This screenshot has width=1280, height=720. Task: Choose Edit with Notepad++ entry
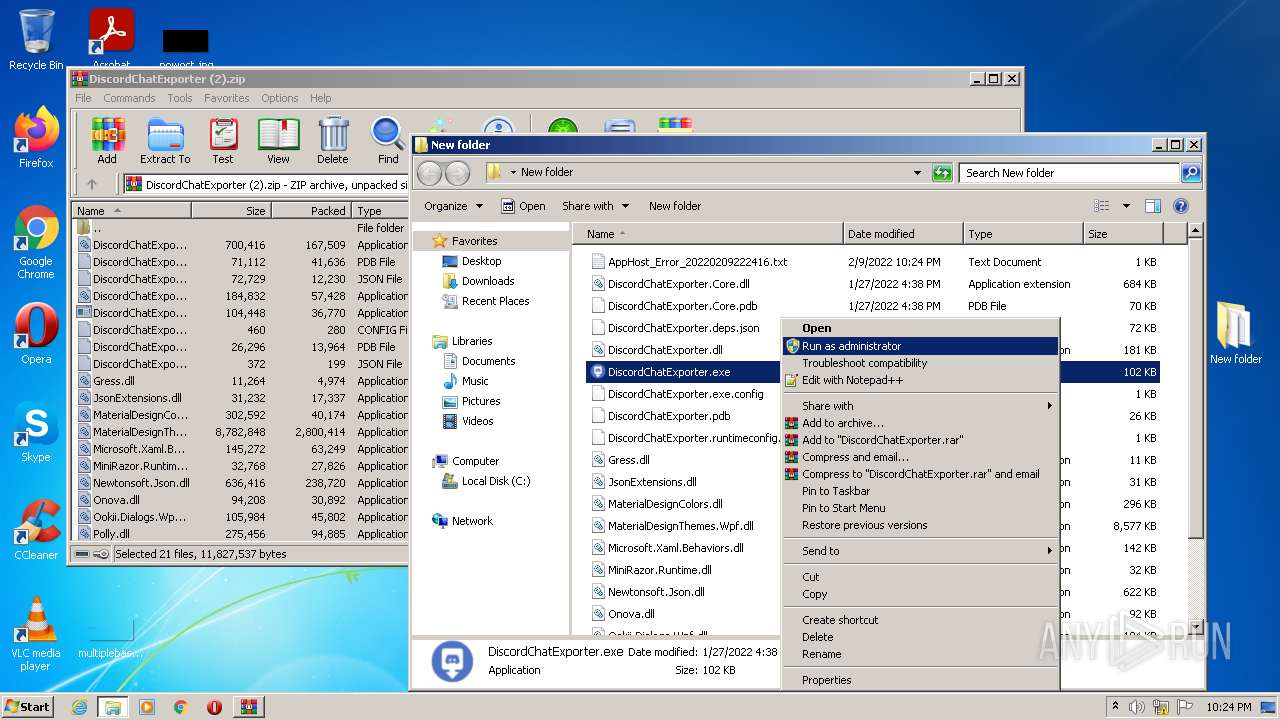tap(920, 380)
